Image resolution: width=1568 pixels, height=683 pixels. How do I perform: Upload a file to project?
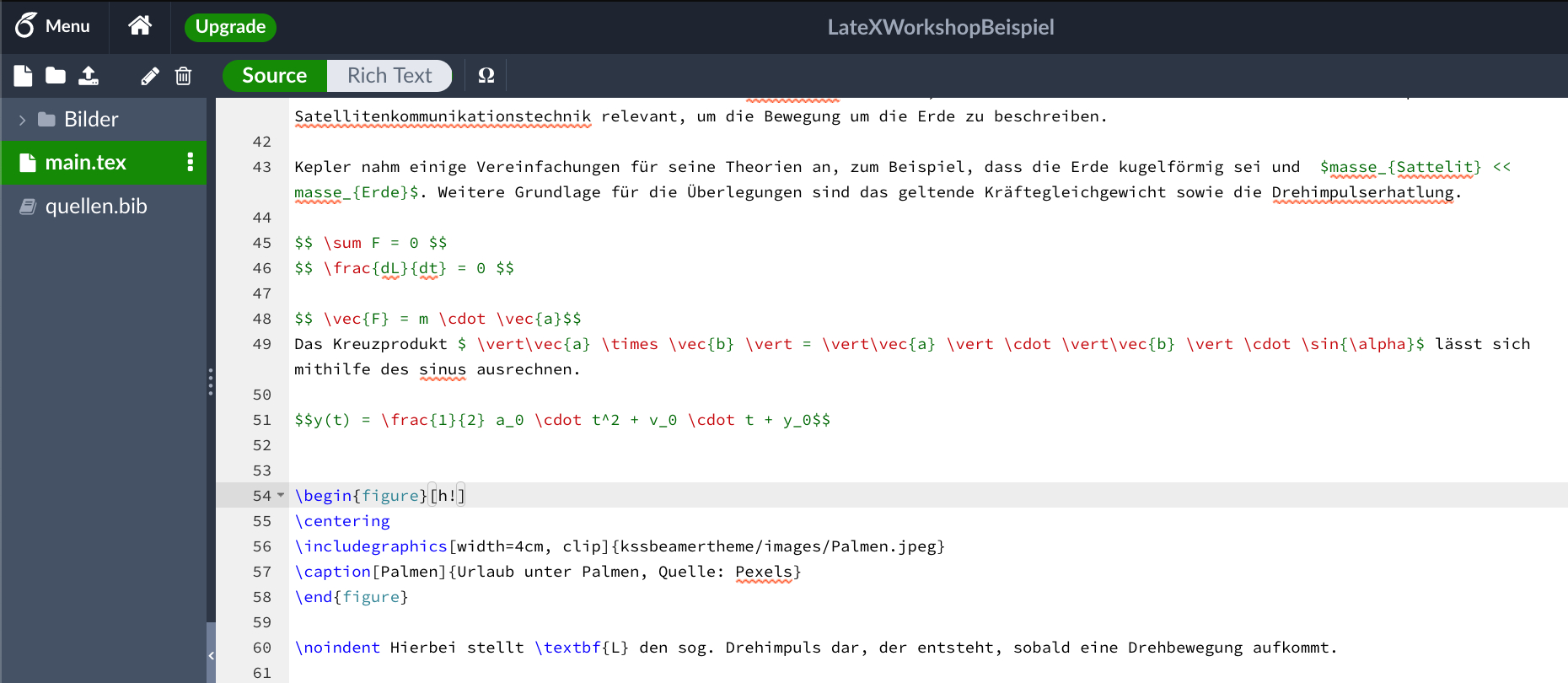coord(89,76)
